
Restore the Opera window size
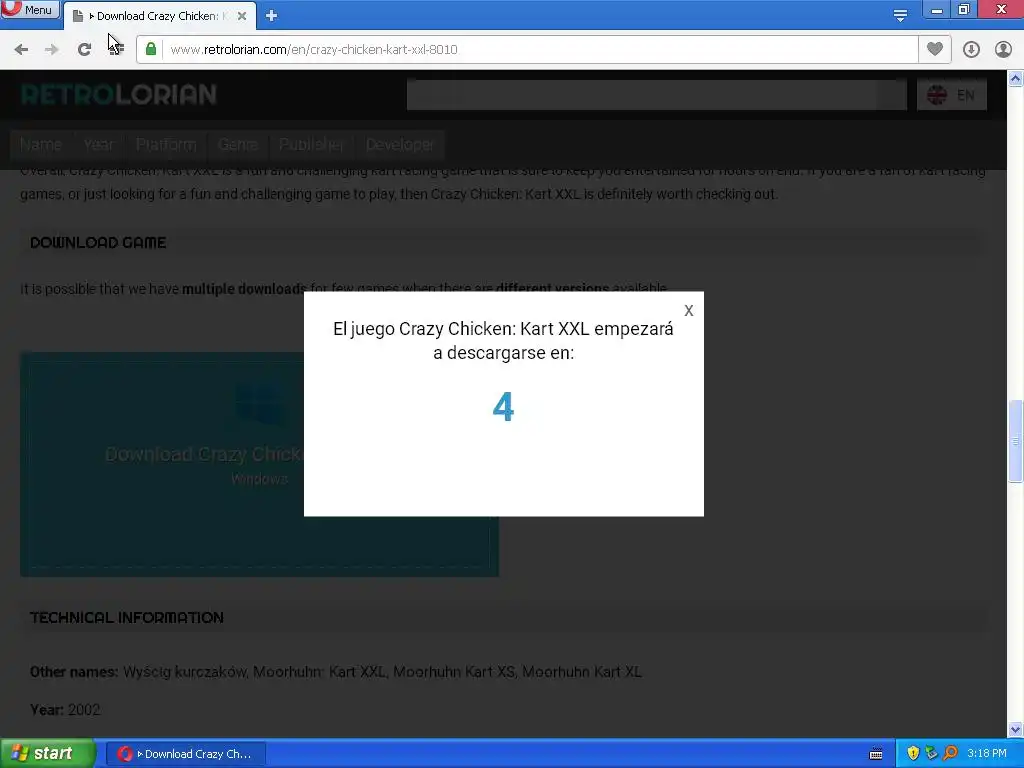964,10
